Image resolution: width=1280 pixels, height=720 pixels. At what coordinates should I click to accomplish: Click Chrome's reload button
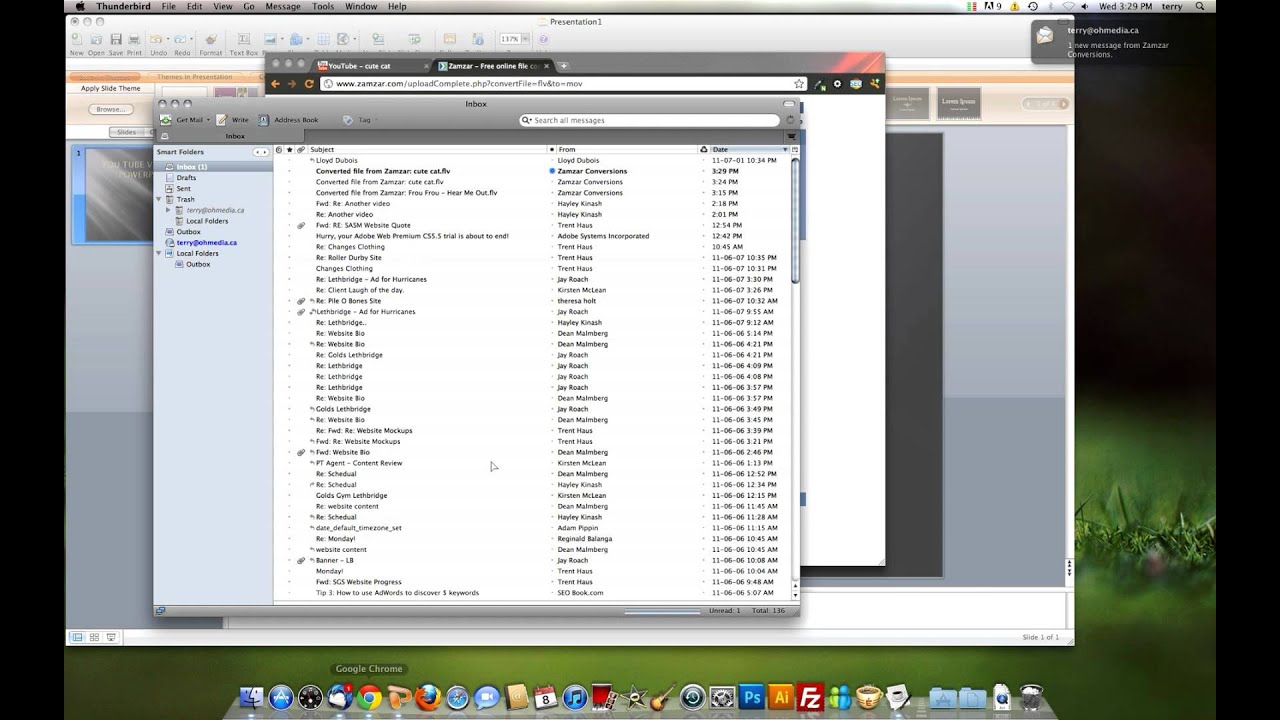coord(309,84)
